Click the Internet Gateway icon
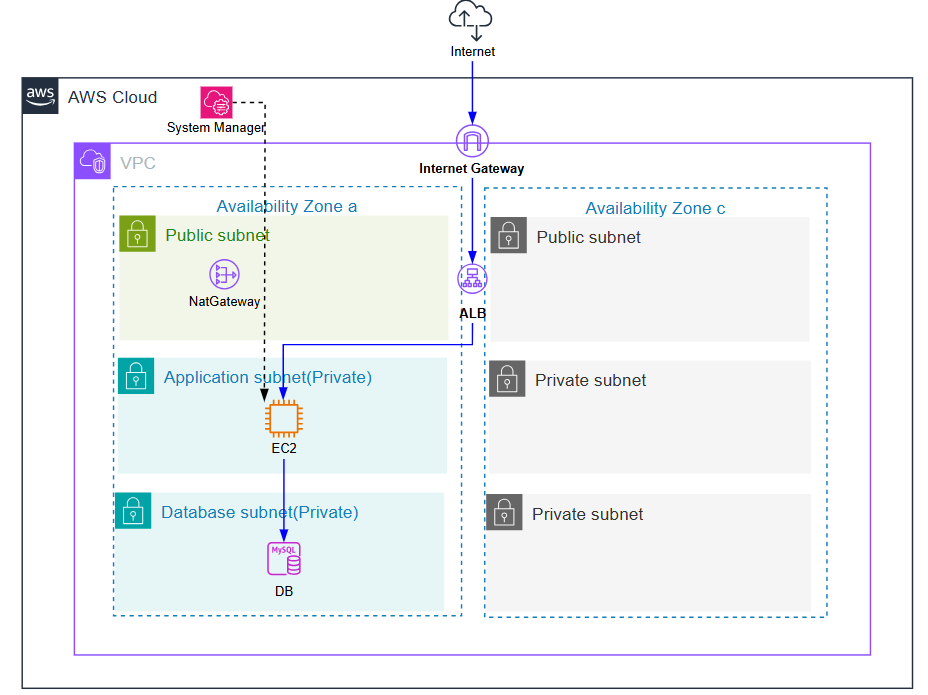 (x=471, y=141)
